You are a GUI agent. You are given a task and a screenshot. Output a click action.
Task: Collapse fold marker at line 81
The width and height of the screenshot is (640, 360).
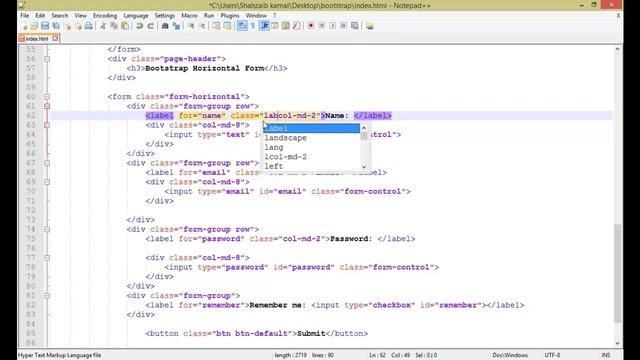47,296
